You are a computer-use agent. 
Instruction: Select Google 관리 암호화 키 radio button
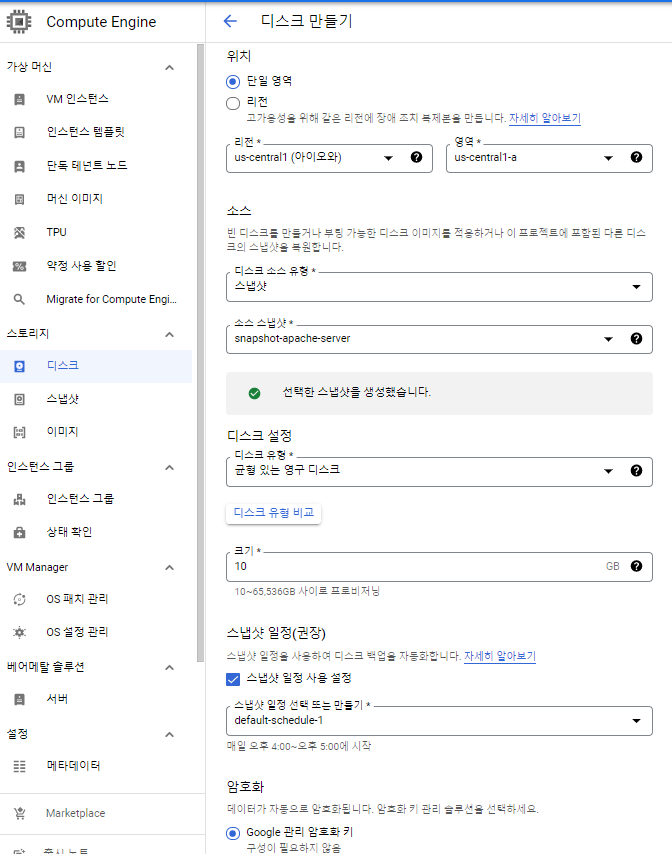[233, 833]
